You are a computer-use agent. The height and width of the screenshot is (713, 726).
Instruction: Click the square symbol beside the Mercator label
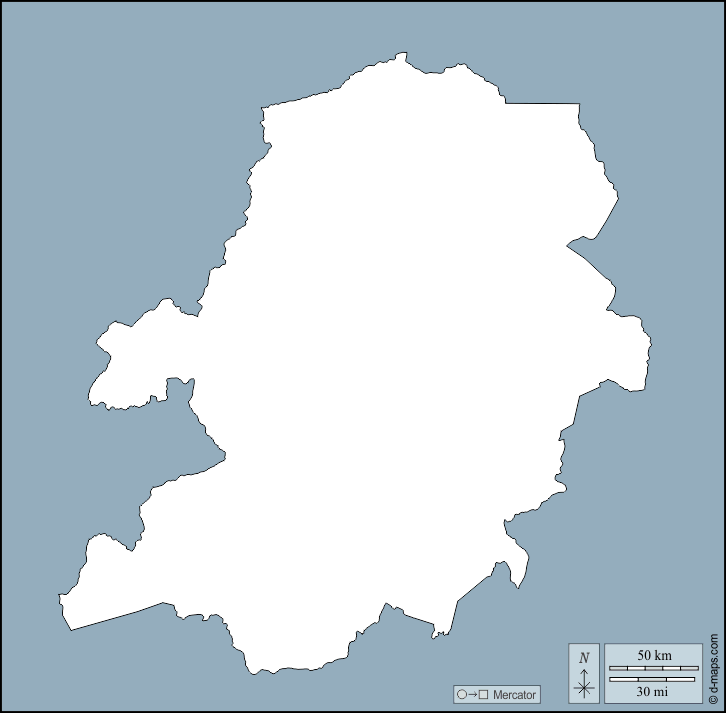[x=484, y=694]
